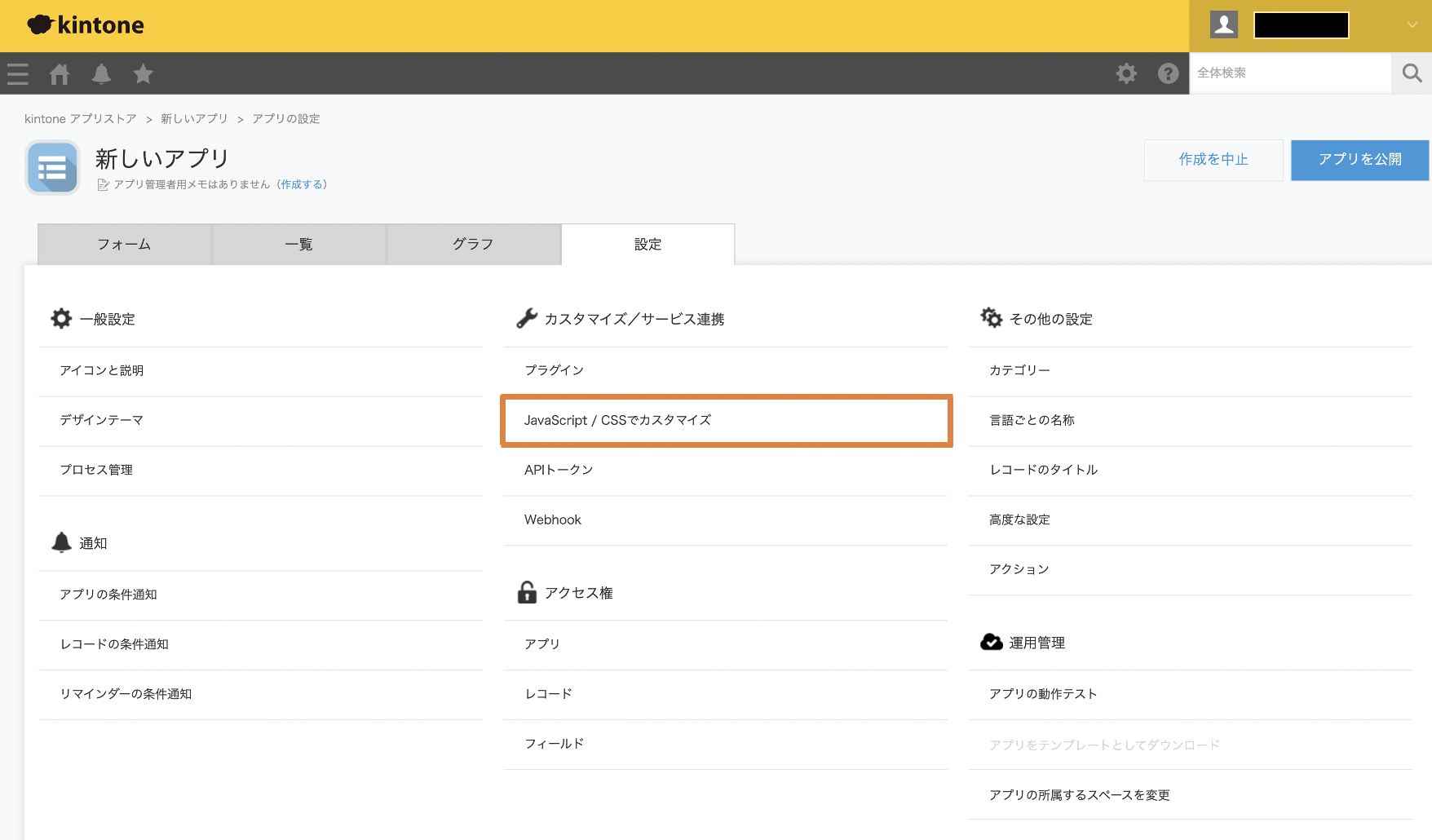Switch to the グラフ tab
This screenshot has height=840, width=1432.
(x=473, y=244)
